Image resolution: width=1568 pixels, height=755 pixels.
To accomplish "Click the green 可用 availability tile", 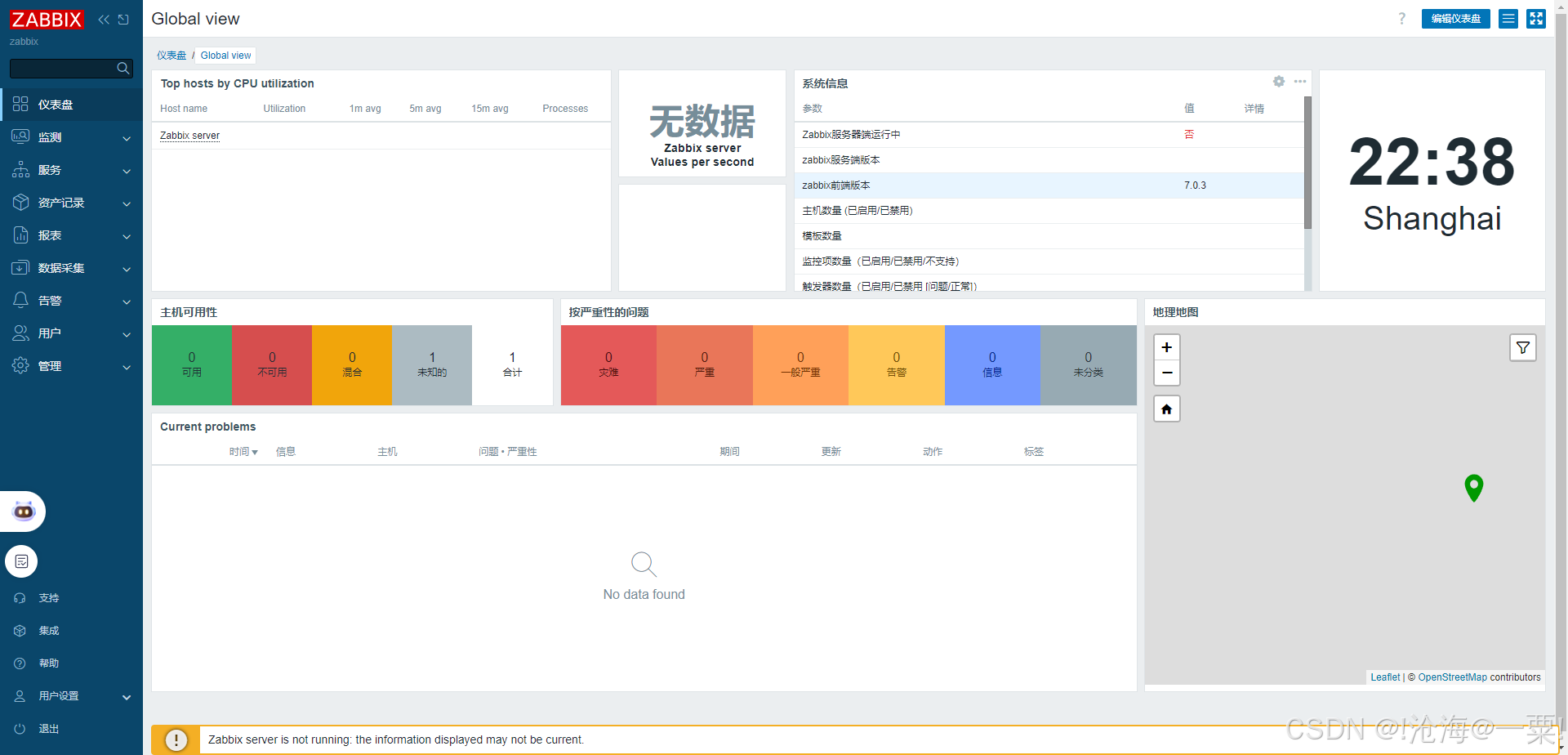I will pyautogui.click(x=192, y=364).
